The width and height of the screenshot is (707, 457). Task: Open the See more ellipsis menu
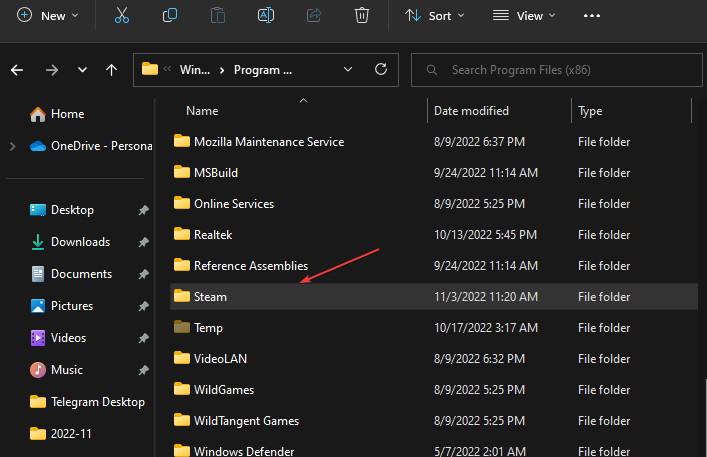point(592,16)
